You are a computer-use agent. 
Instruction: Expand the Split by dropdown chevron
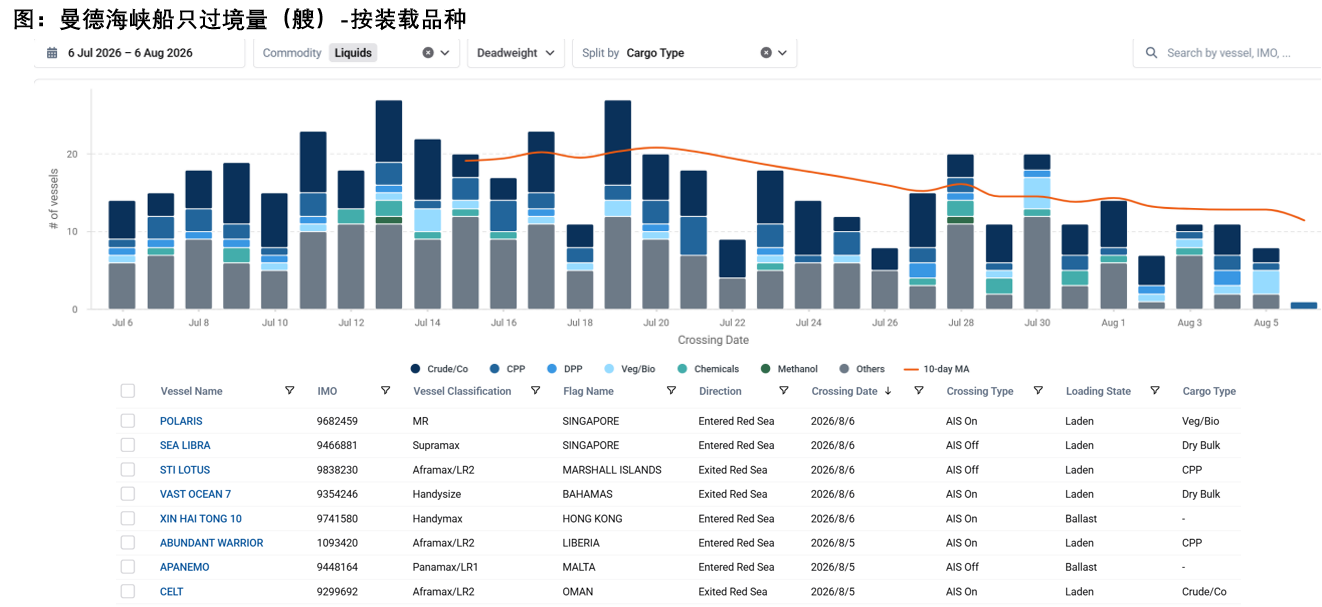pos(782,53)
